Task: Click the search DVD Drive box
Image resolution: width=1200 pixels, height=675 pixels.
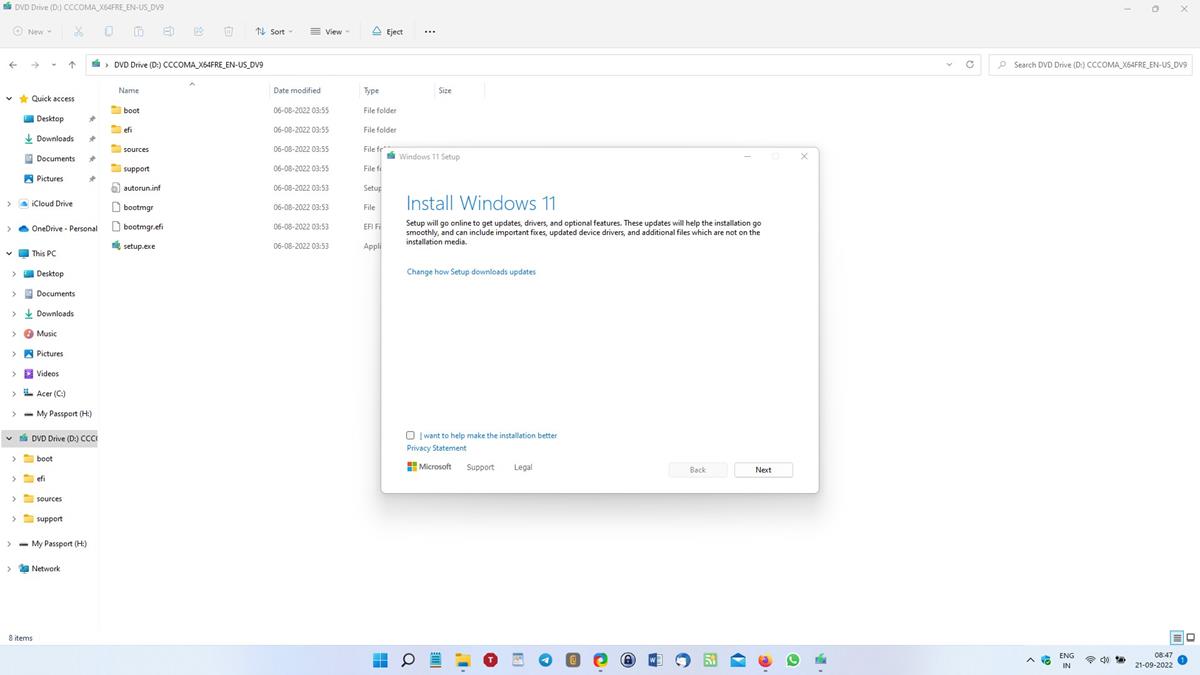Action: tap(1090, 64)
